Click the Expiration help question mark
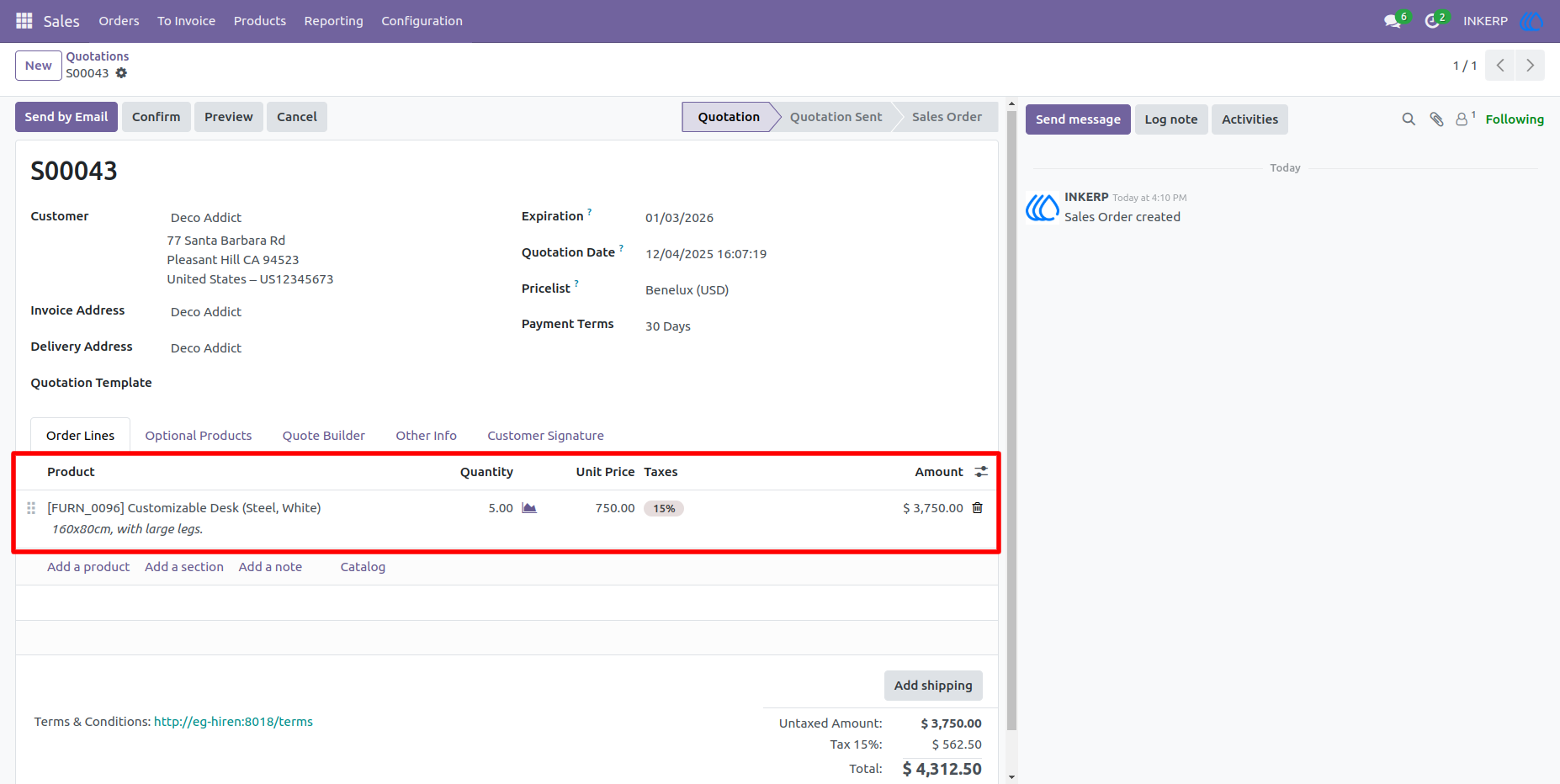1560x784 pixels. (589, 212)
